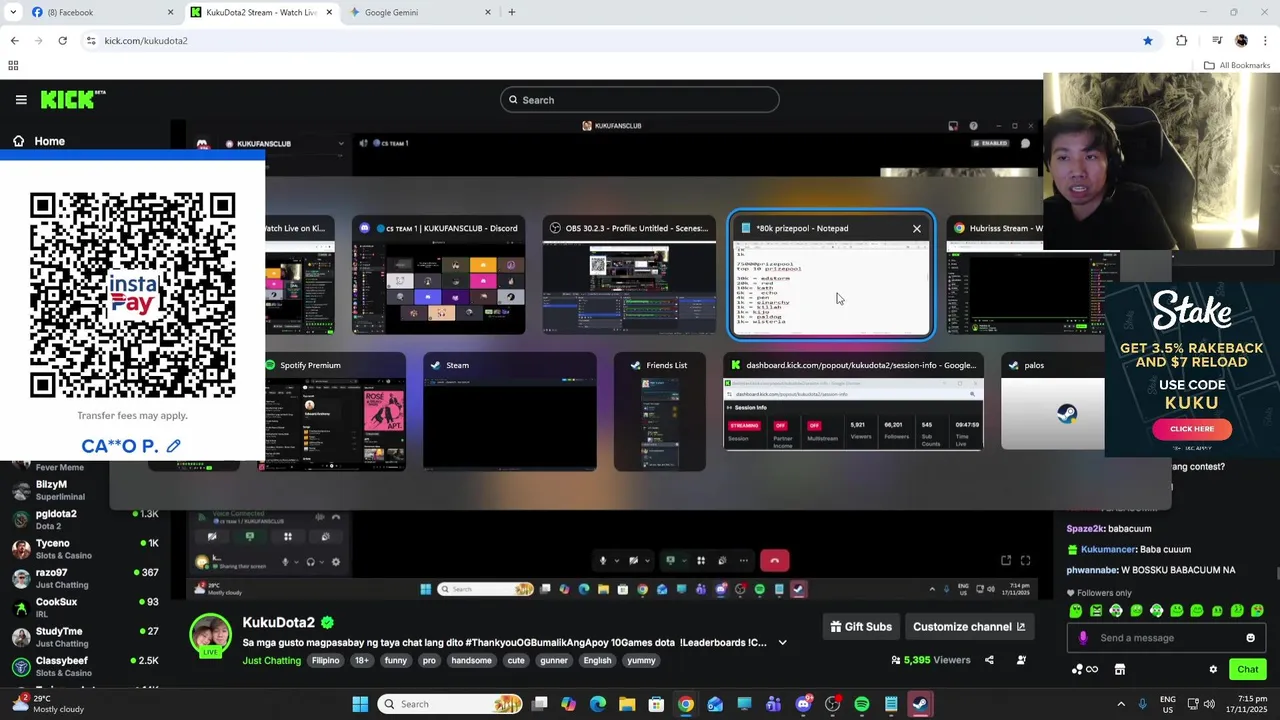Image resolution: width=1280 pixels, height=720 pixels.
Task: Select the KukuDota2 Stream tab
Action: pyautogui.click(x=262, y=12)
